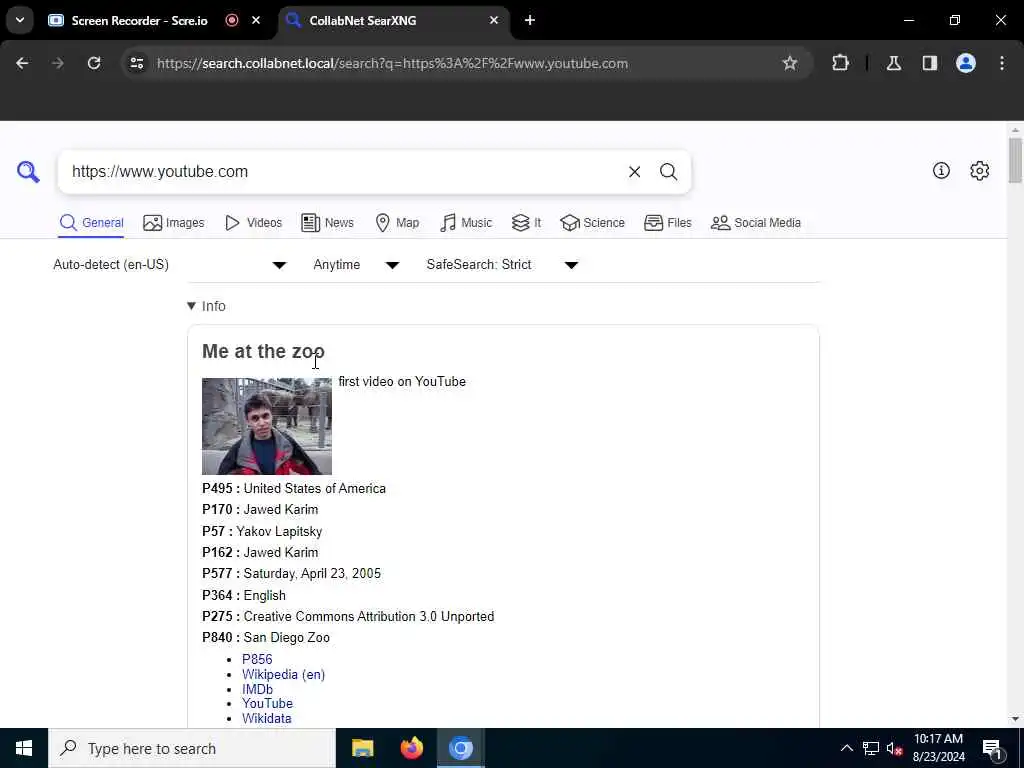The width and height of the screenshot is (1024, 768).
Task: Clear the search query with the X icon
Action: point(634,172)
